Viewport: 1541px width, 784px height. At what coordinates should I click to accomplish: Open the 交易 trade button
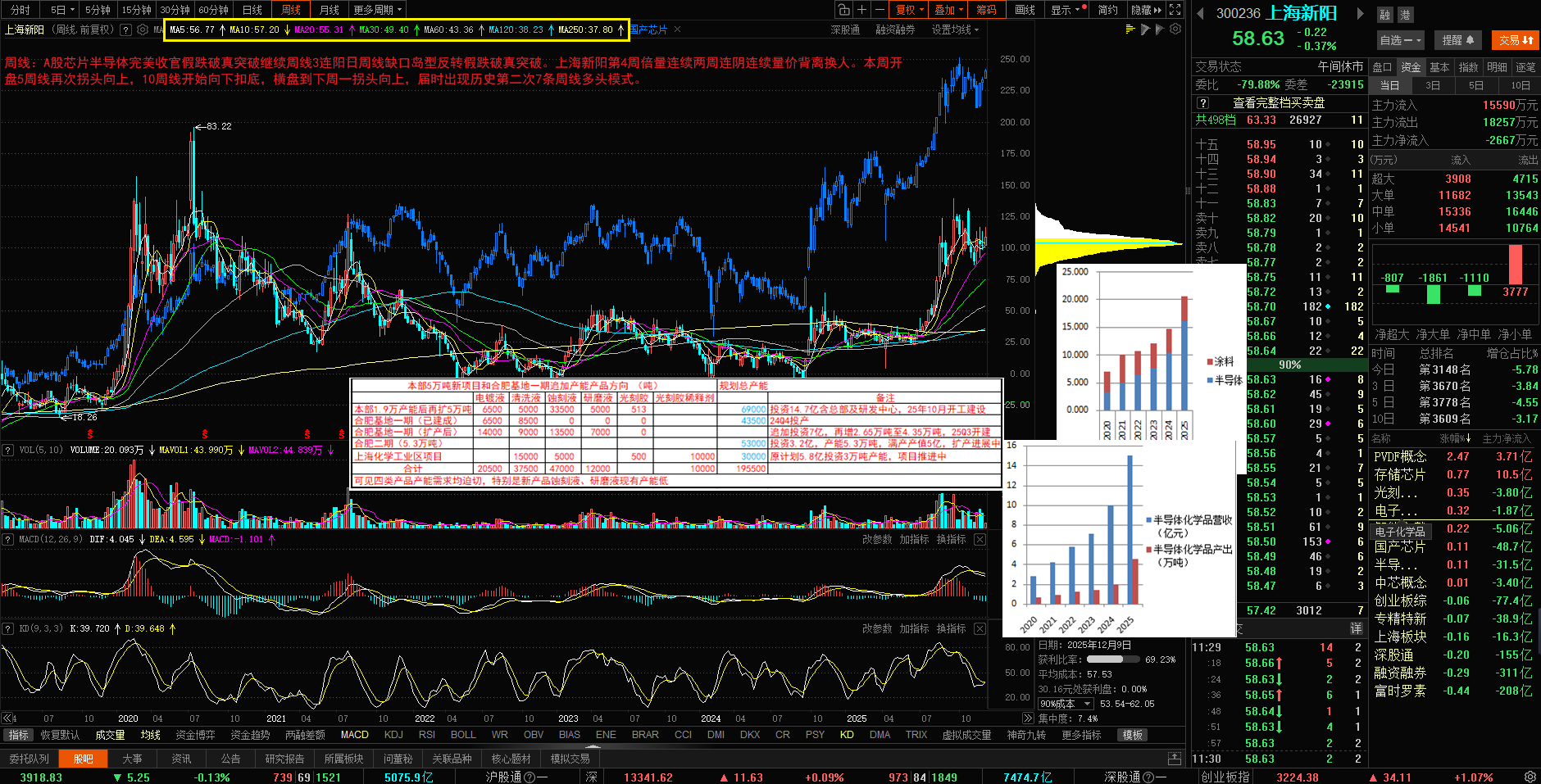coord(1516,39)
